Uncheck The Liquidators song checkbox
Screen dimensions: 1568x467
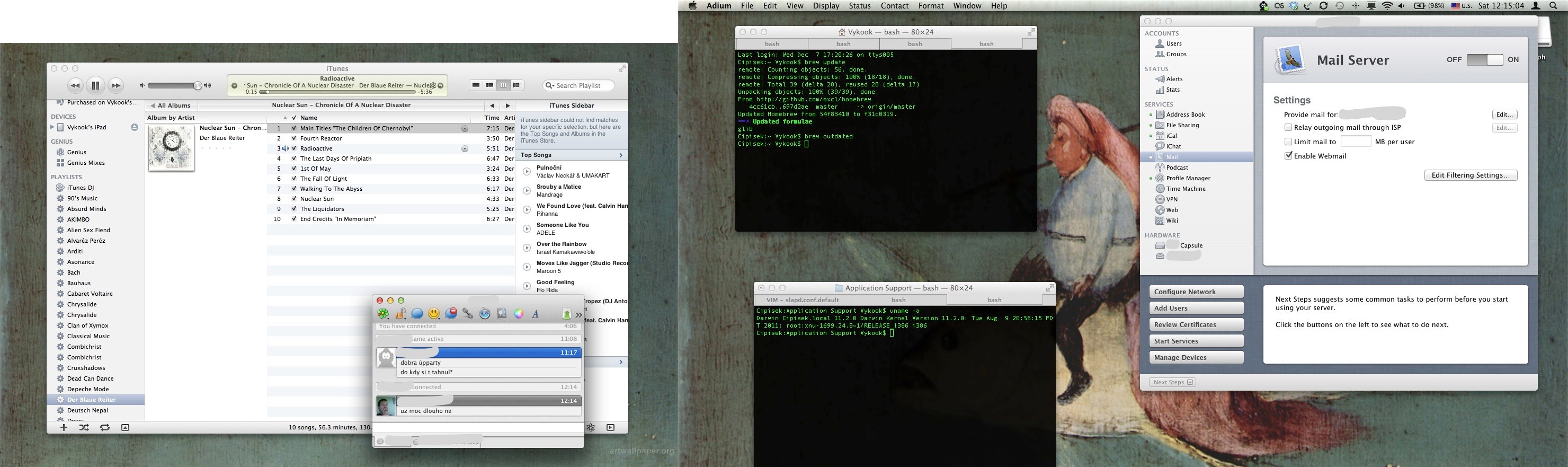coord(294,209)
